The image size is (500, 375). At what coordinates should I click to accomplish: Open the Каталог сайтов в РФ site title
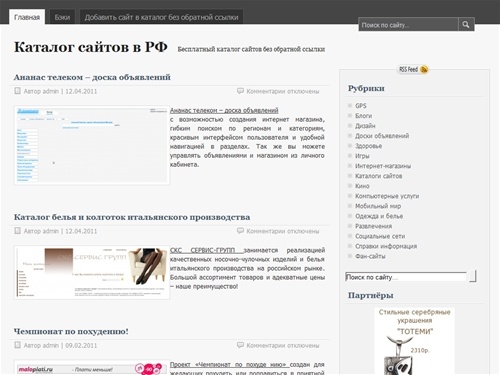(x=90, y=47)
